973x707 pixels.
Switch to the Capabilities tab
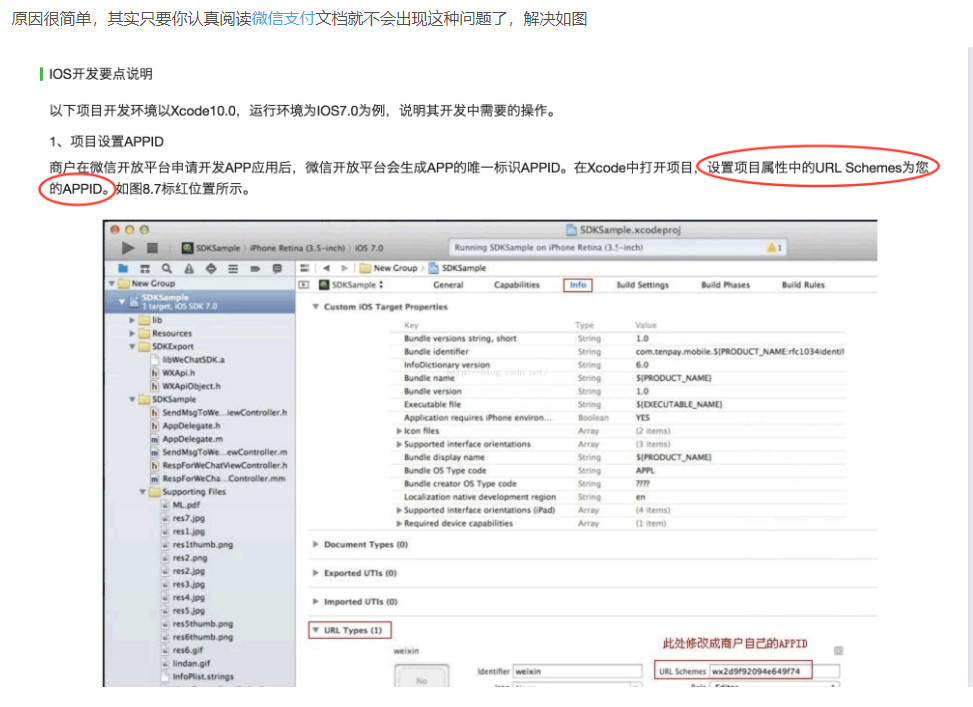[x=517, y=285]
